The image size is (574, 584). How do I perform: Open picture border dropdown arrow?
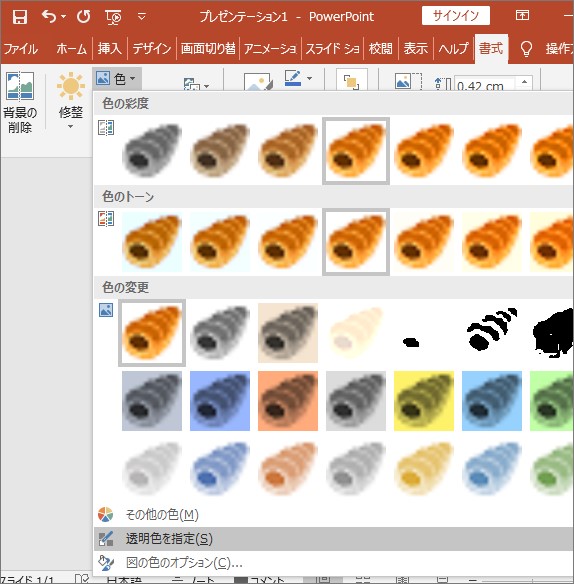coord(309,79)
